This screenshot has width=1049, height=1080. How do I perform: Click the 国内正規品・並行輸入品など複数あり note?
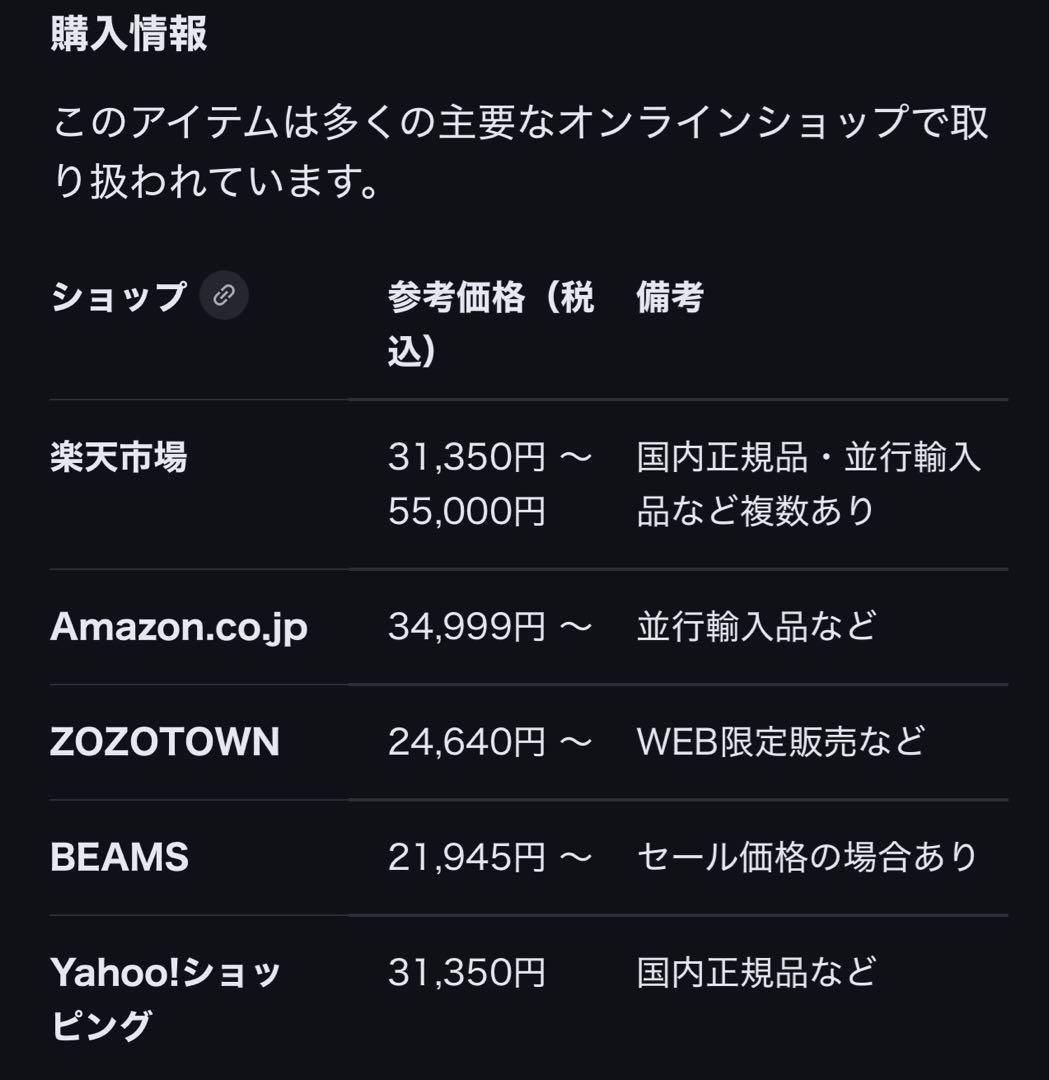[x=808, y=484]
